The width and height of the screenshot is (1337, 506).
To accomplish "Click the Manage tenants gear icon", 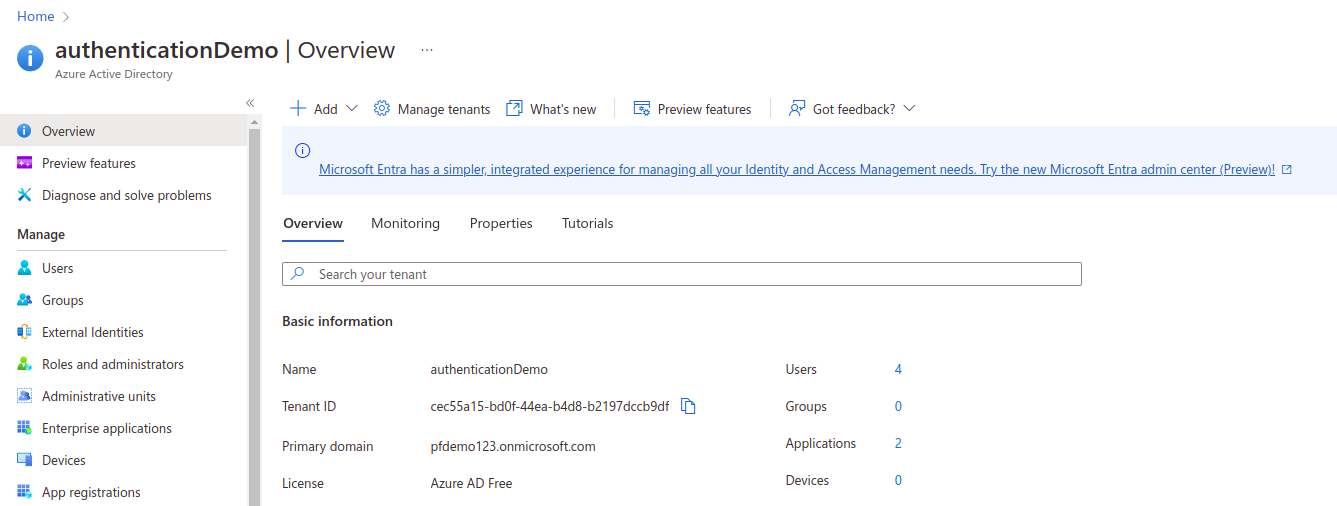I will click(x=381, y=108).
